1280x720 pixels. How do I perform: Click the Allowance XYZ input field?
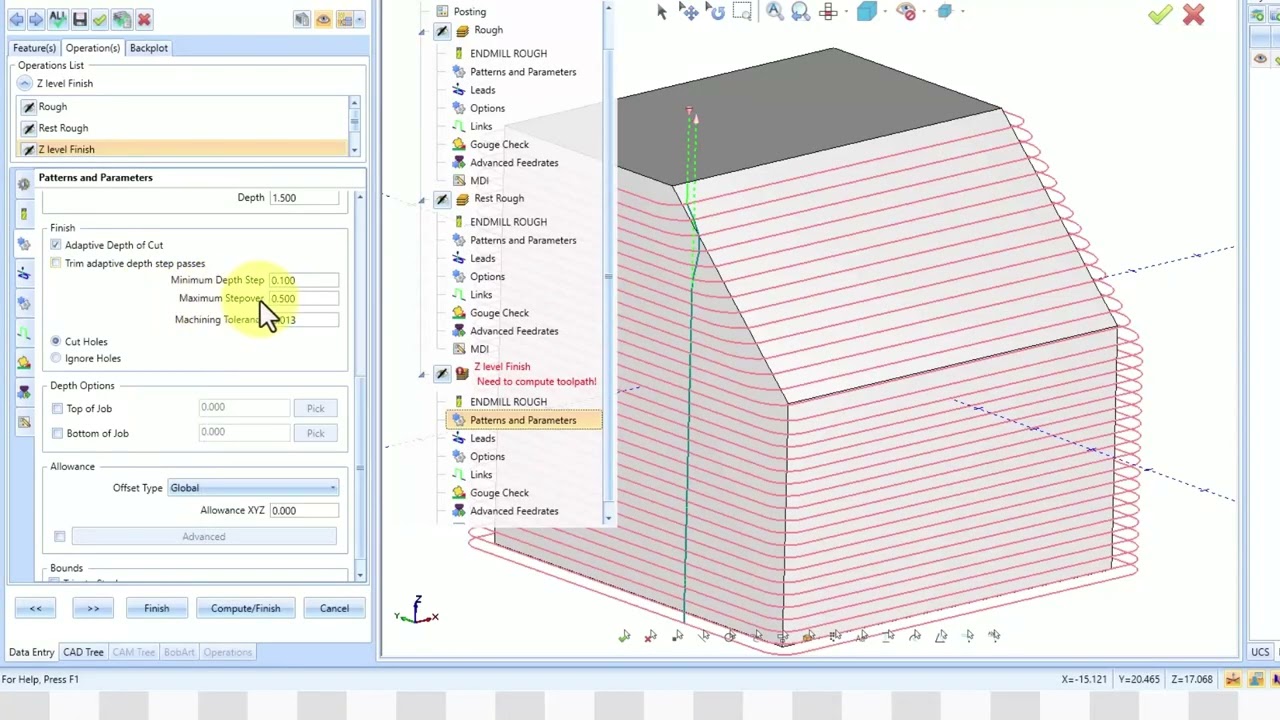(x=303, y=511)
